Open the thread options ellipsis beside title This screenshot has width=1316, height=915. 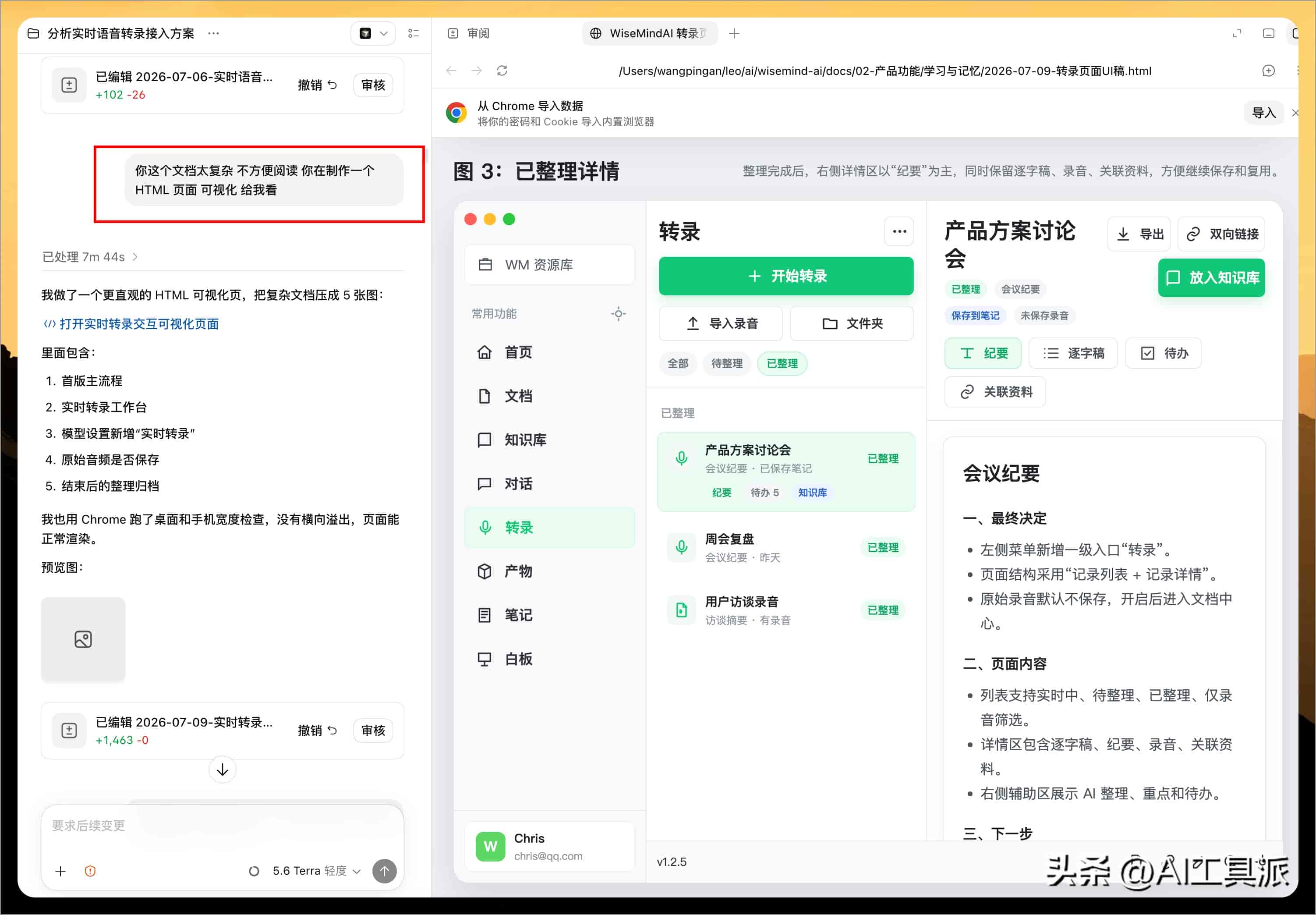[x=213, y=33]
